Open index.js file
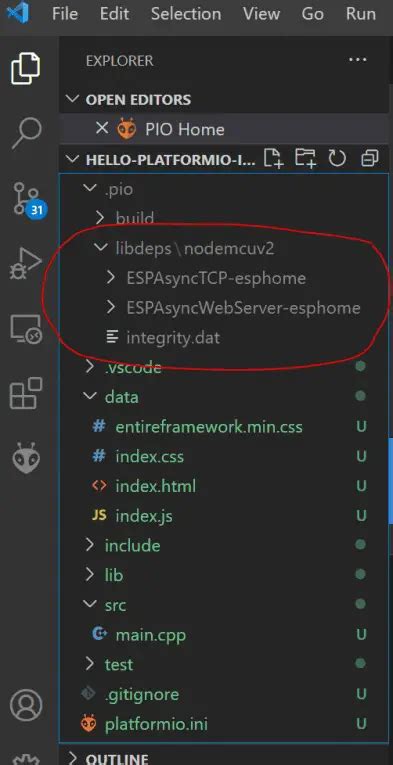Viewport: 393px width, 765px height. click(144, 516)
